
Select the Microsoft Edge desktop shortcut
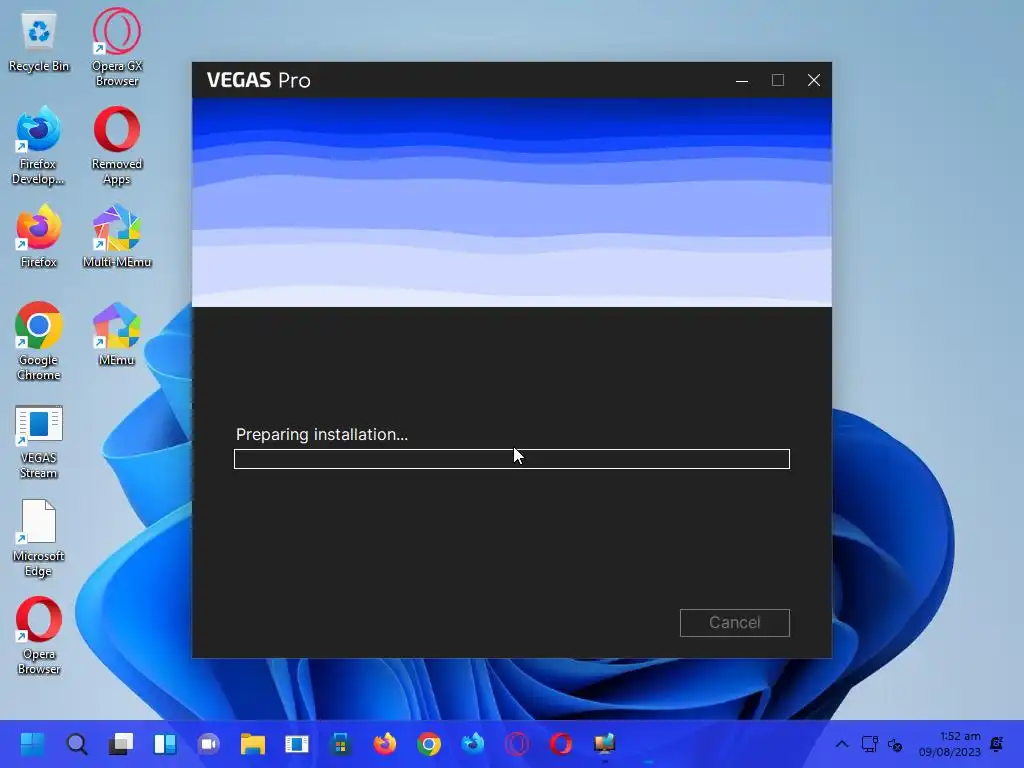39,539
